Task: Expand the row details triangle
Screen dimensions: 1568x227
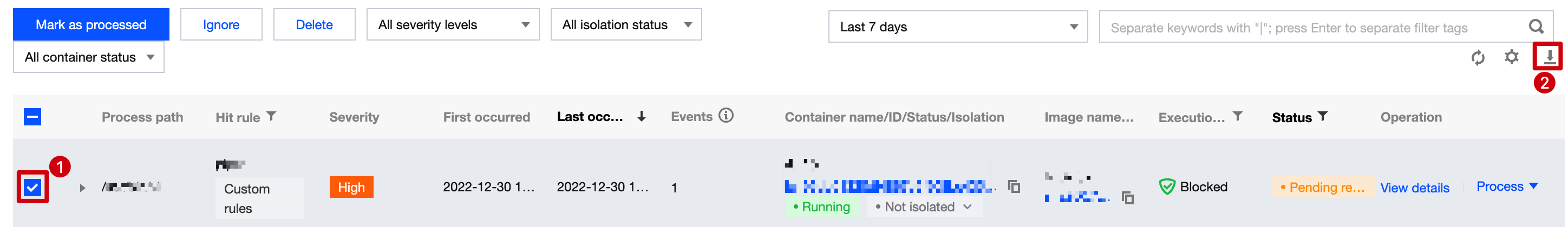Action: [82, 188]
